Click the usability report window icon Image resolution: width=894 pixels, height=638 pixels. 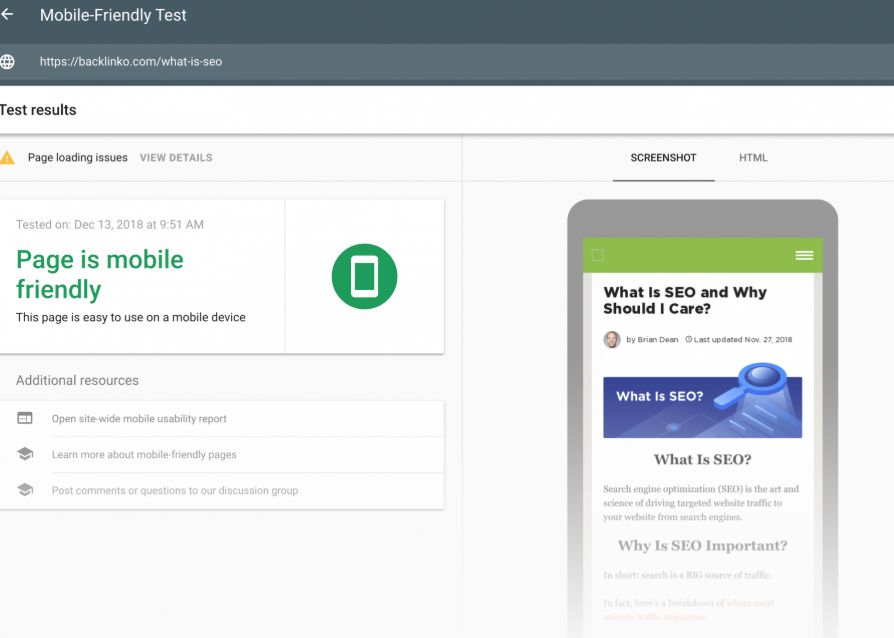[25, 418]
